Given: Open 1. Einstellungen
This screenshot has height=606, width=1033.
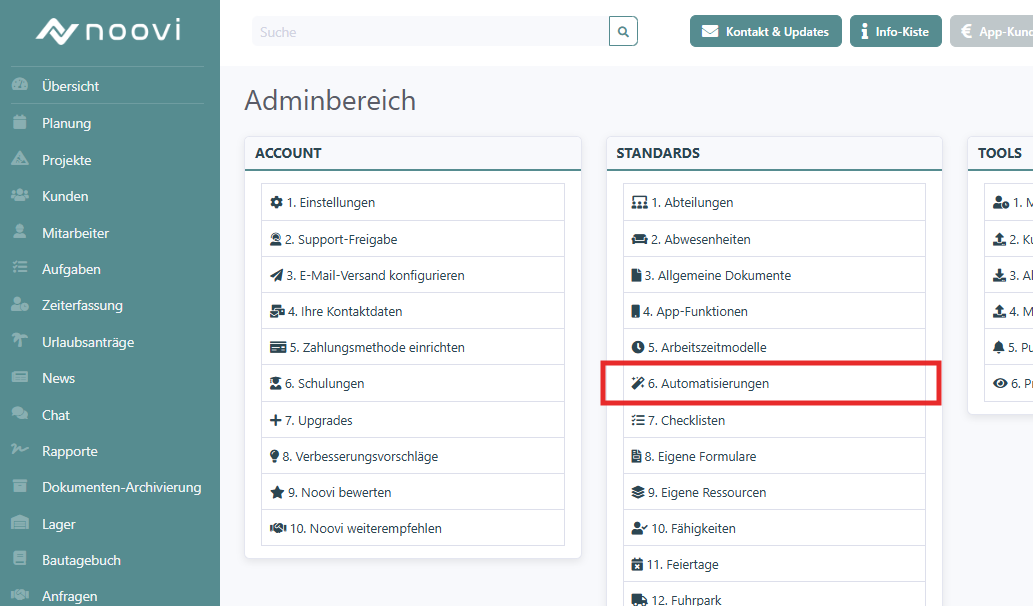Looking at the screenshot, I should 412,202.
